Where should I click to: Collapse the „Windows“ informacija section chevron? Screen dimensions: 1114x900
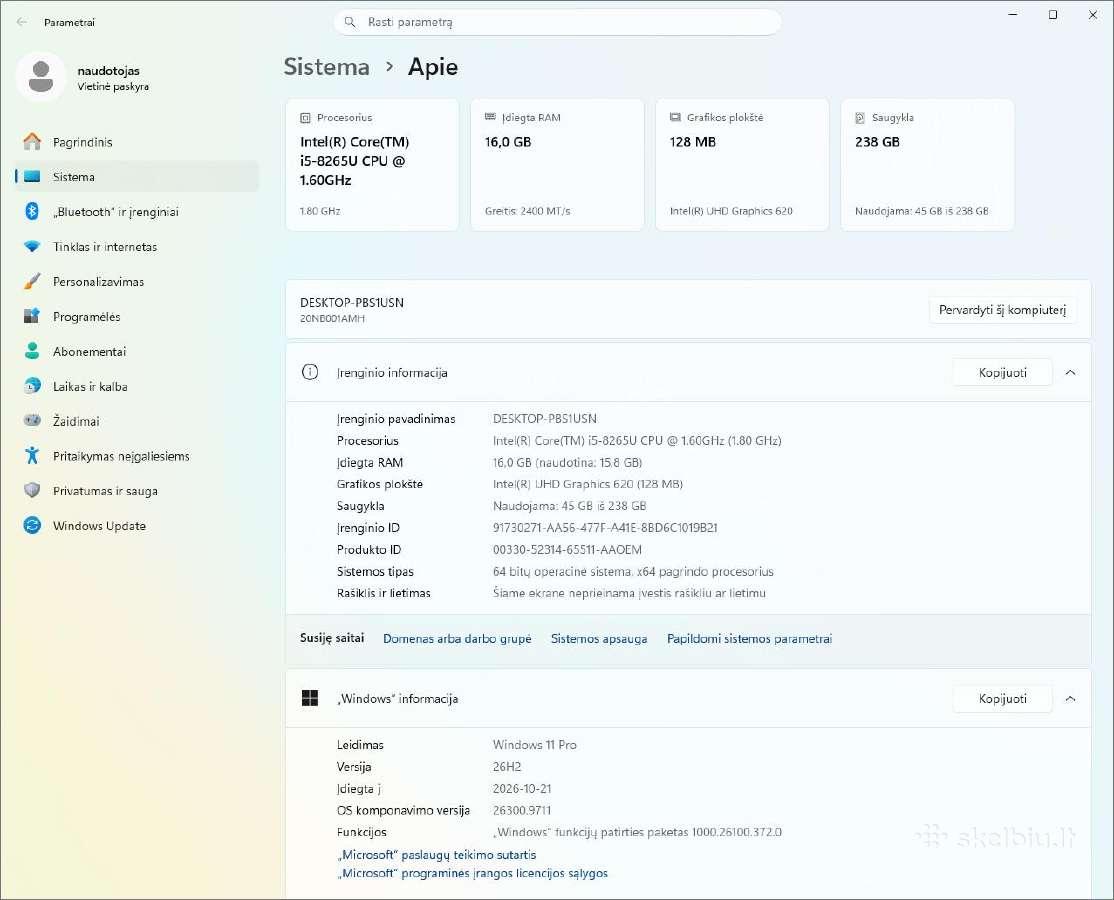[x=1071, y=698]
